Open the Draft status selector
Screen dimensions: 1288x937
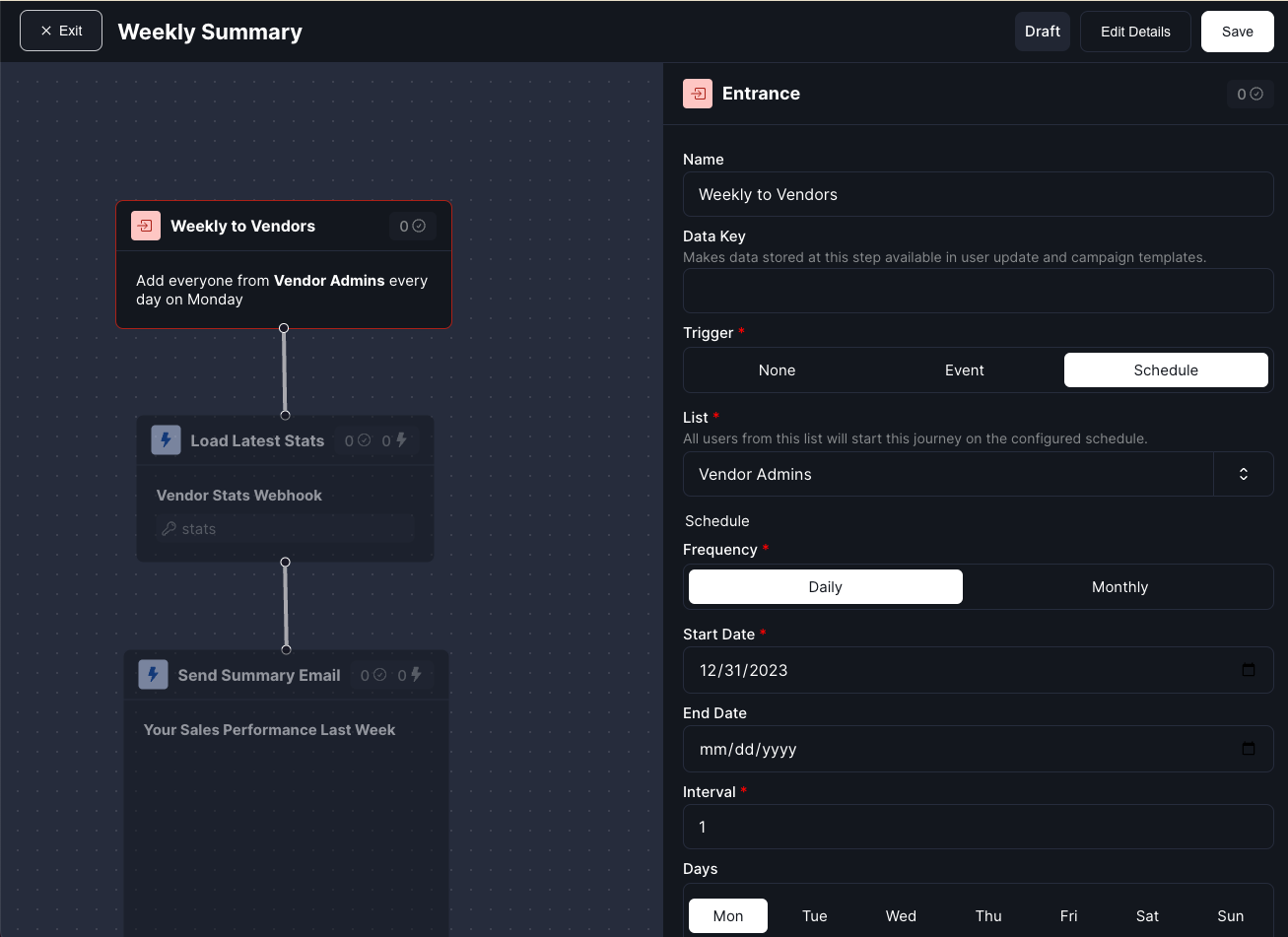pos(1042,31)
